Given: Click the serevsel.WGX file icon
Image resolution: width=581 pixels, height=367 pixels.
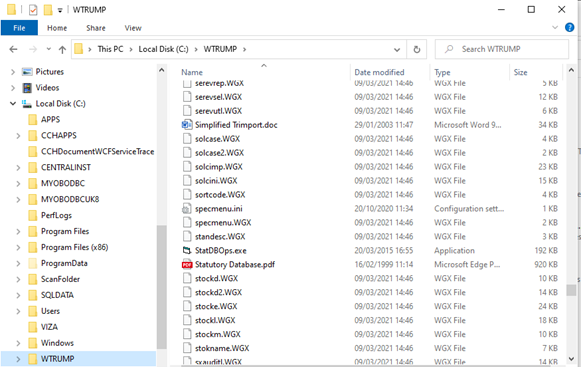Looking at the screenshot, I should coord(187,97).
